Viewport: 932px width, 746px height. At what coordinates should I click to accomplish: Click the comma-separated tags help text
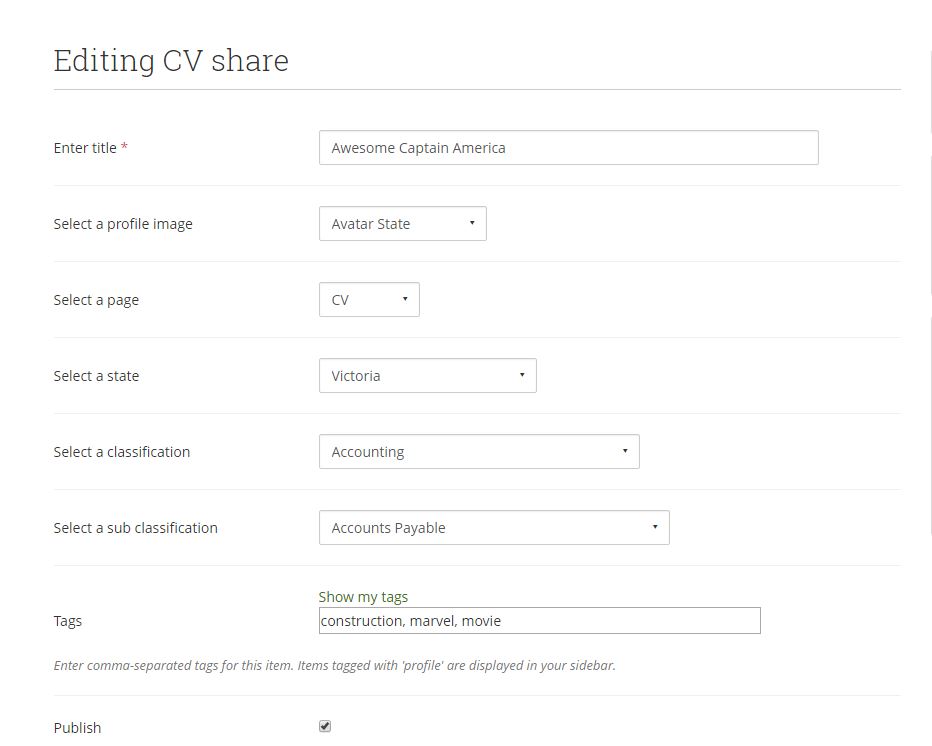(x=334, y=665)
